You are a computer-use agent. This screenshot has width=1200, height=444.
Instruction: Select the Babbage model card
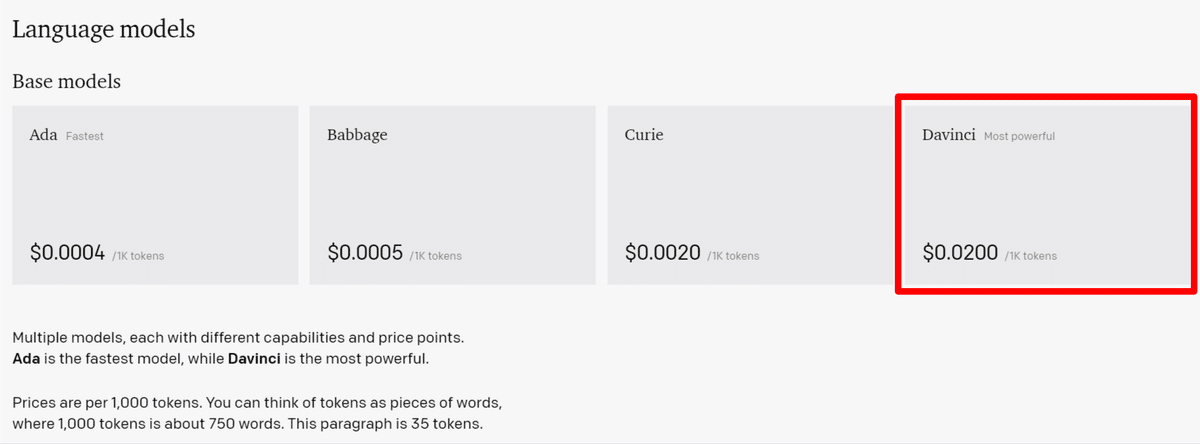452,195
